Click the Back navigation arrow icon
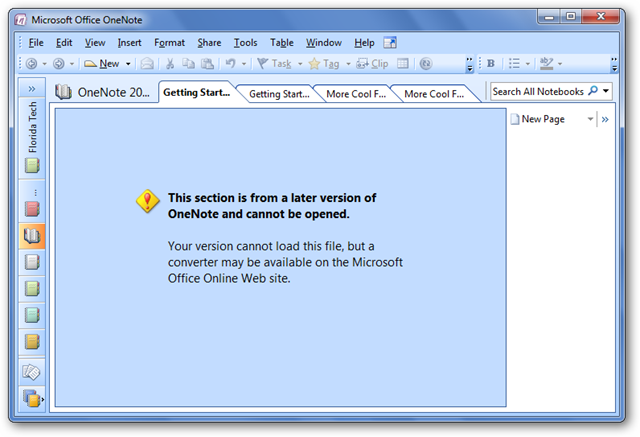The width and height of the screenshot is (640, 437). [31, 64]
